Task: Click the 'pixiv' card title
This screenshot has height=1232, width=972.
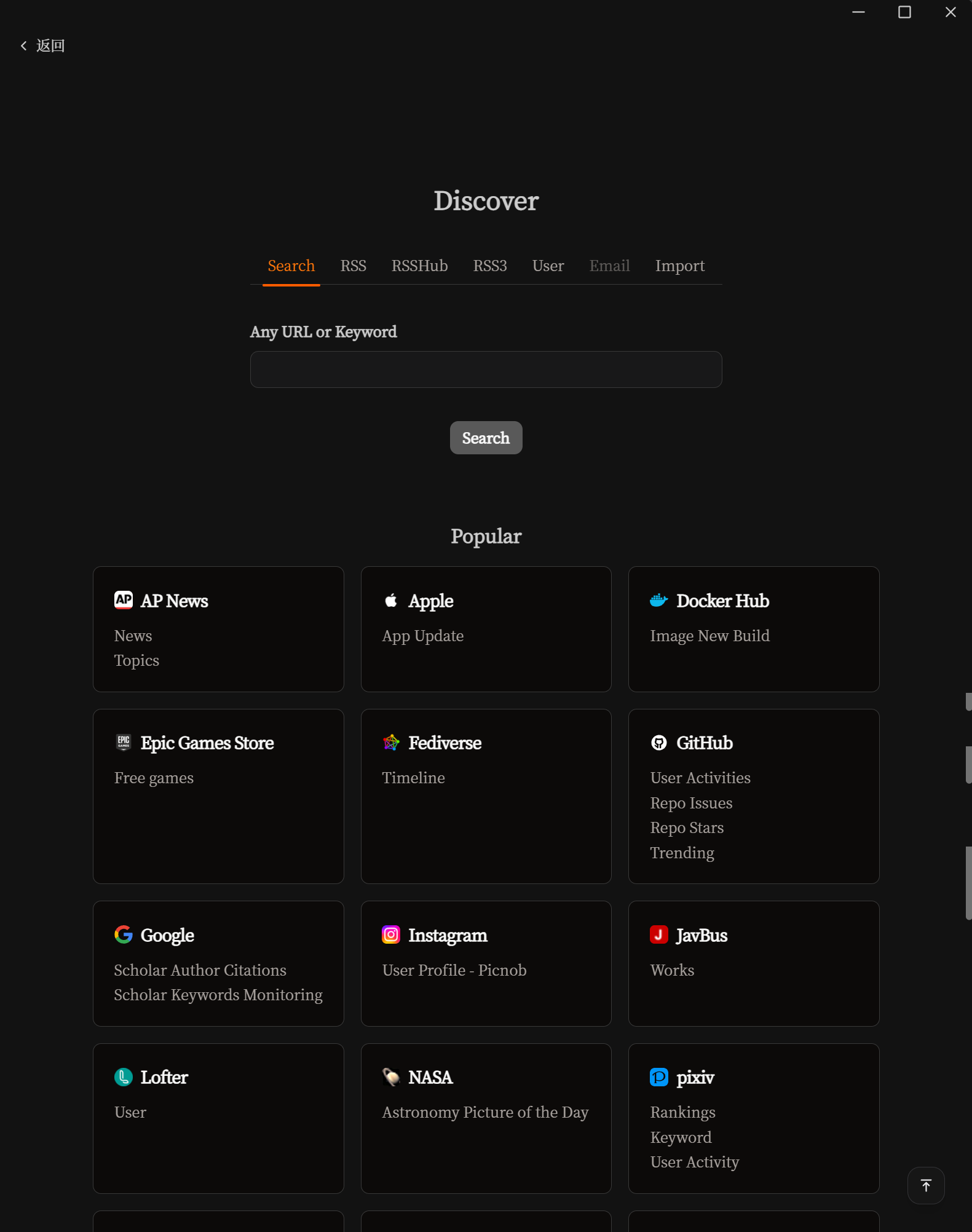Action: point(695,1077)
